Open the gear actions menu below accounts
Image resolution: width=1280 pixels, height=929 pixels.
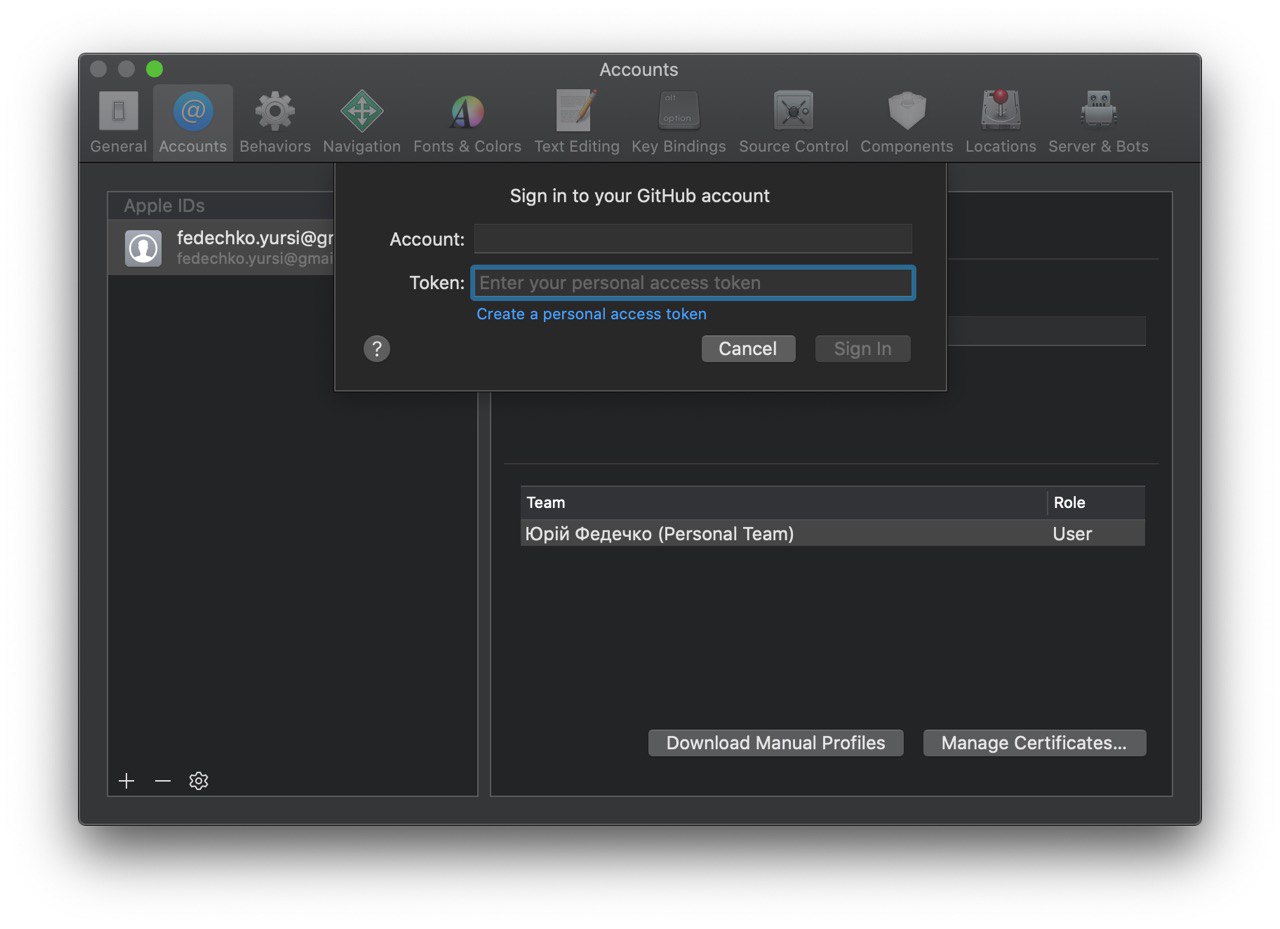point(199,781)
